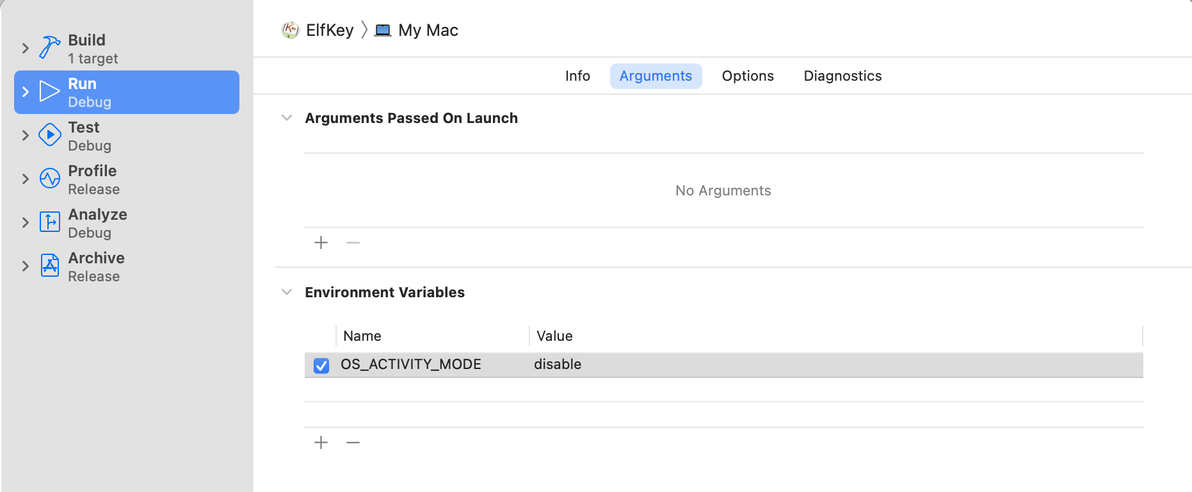Click the Build hammer icon
The width and height of the screenshot is (1192, 492).
click(50, 48)
